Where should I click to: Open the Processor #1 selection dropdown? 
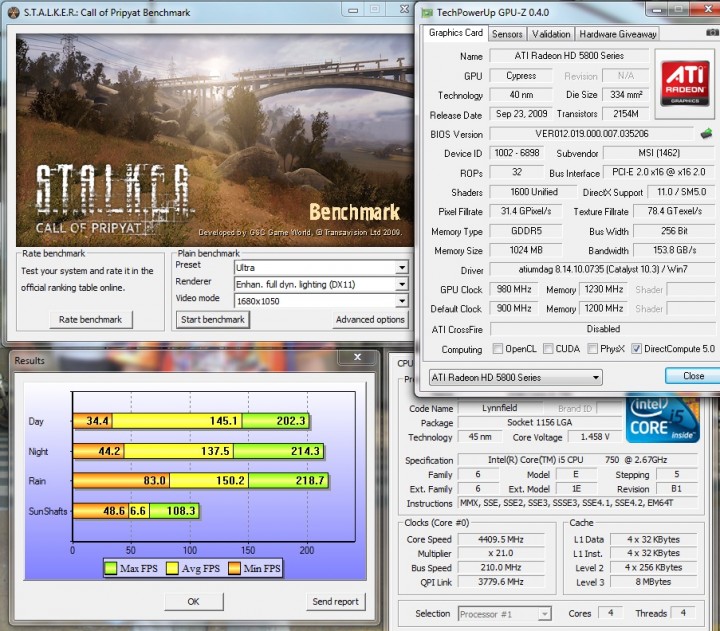tap(504, 614)
